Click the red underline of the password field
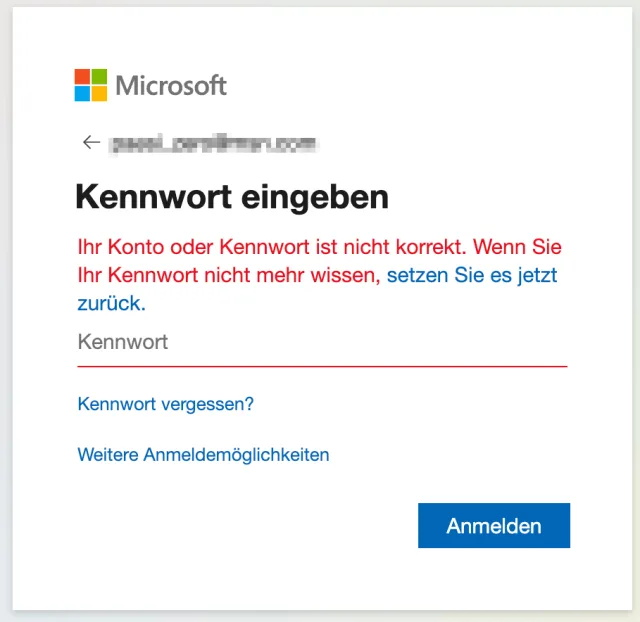The height and width of the screenshot is (622, 640). (x=322, y=366)
